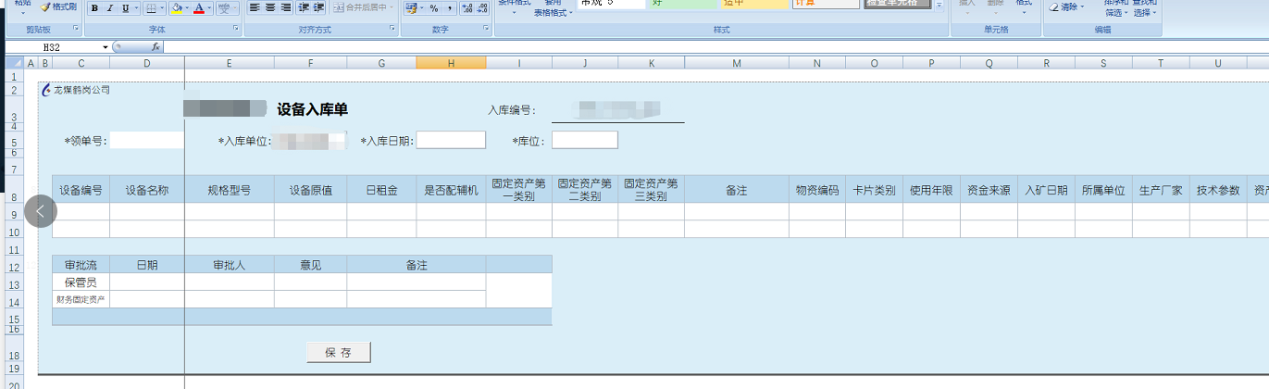Click the 保存 button
Screen dimensions: 1269x389
click(x=338, y=352)
